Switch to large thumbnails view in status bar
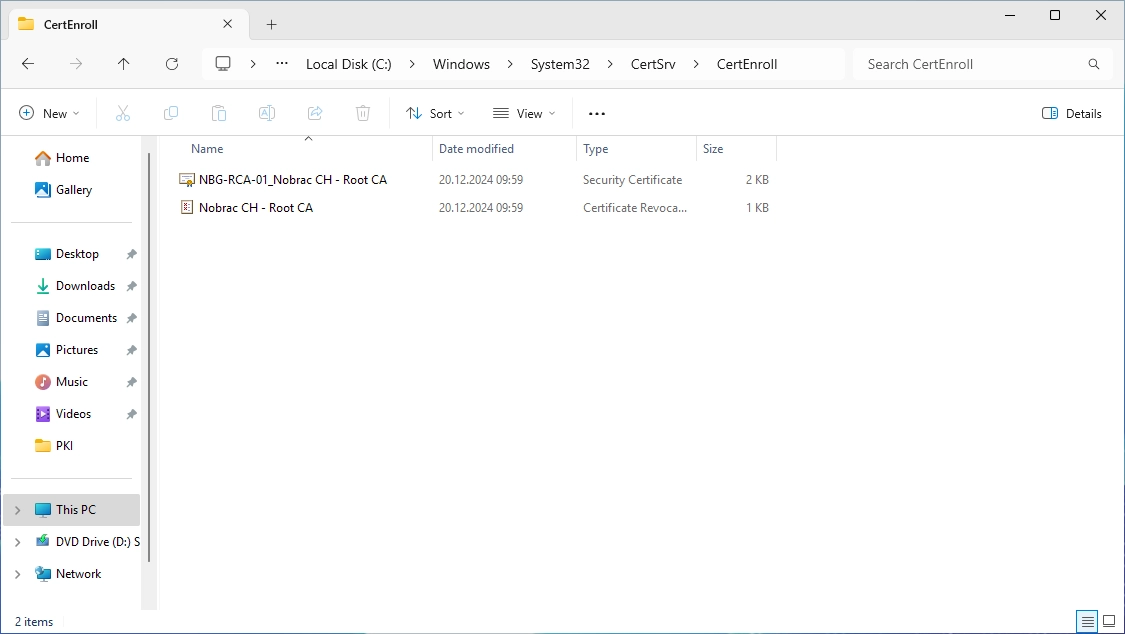 [x=1109, y=621]
